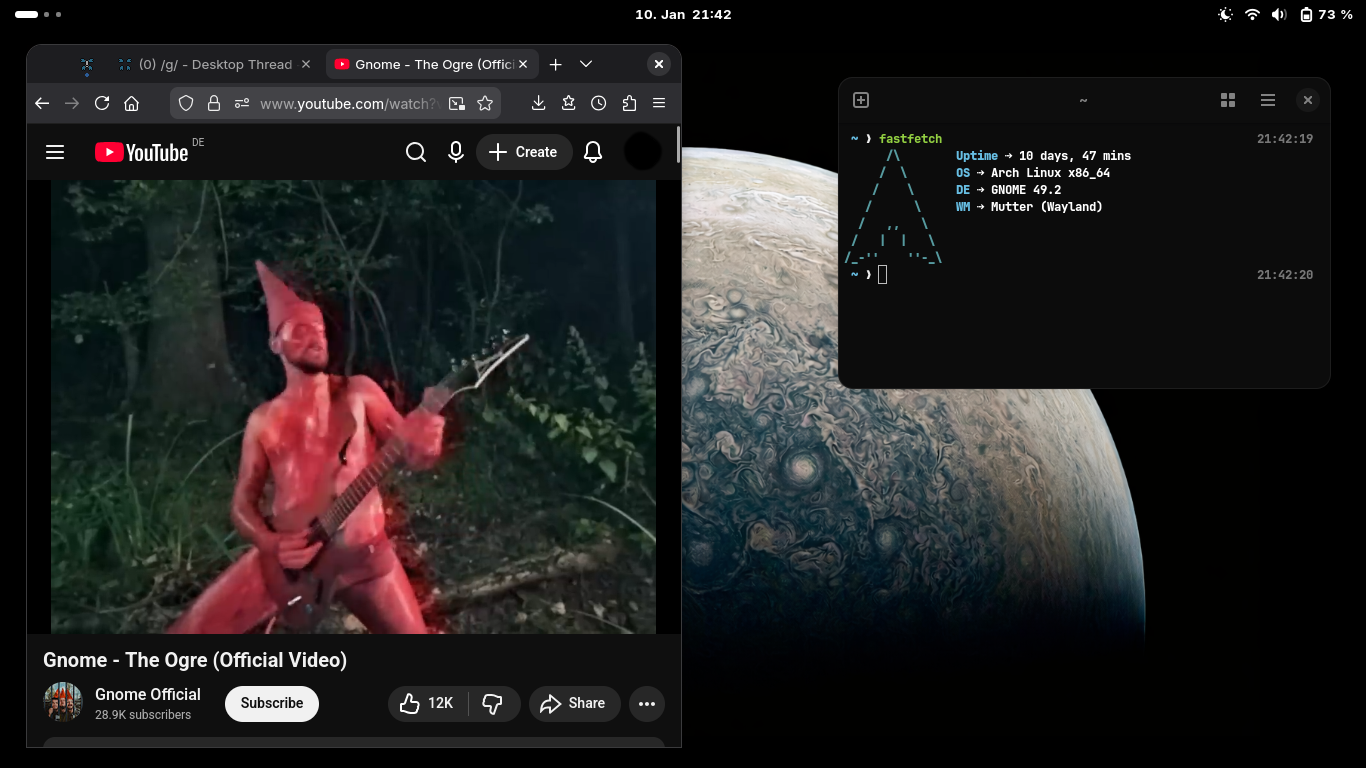Like the video with 12K likes

click(x=426, y=703)
